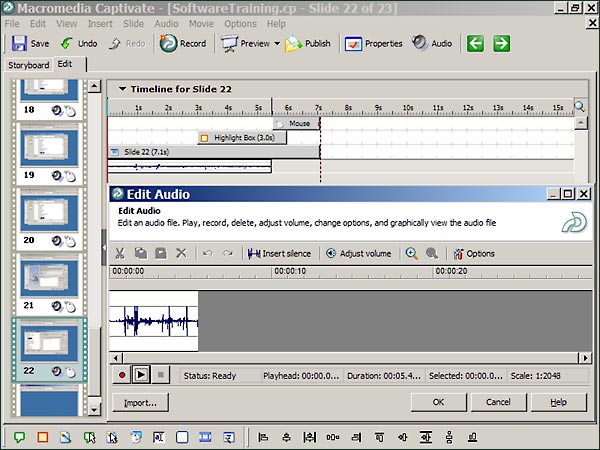Play the audio clip
The width and height of the screenshot is (600, 450).
tap(141, 375)
